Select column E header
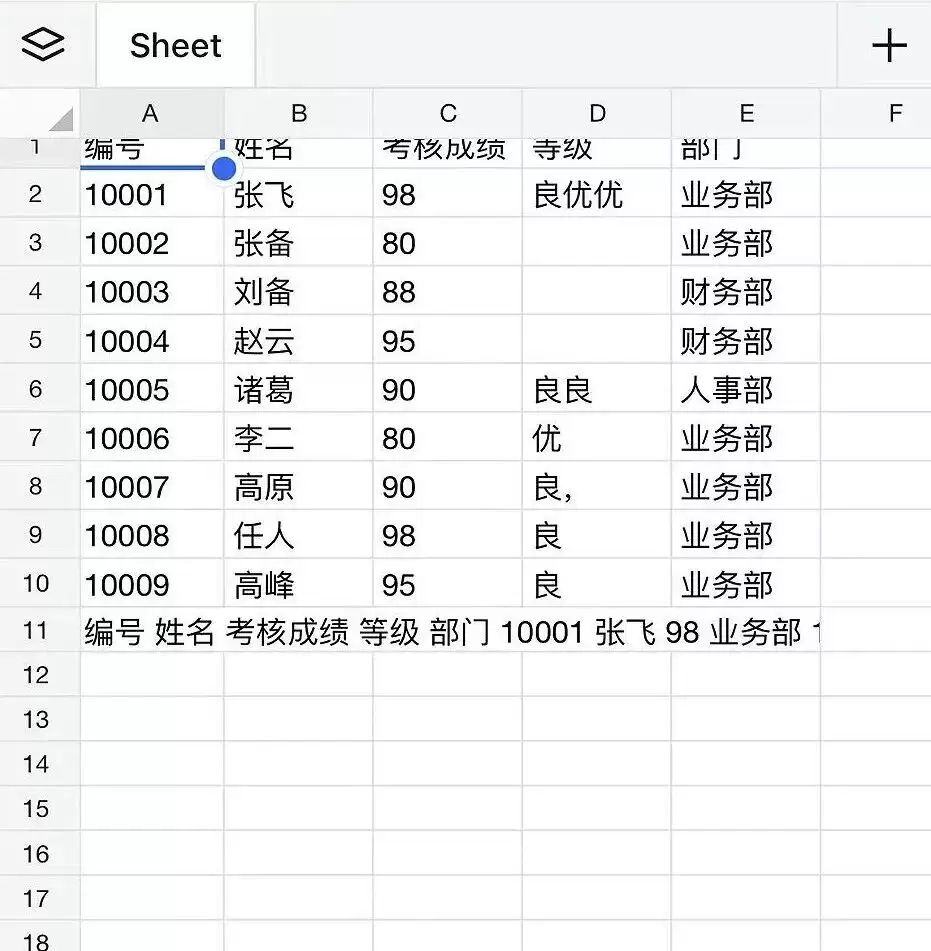This screenshot has width=931, height=951. (746, 113)
